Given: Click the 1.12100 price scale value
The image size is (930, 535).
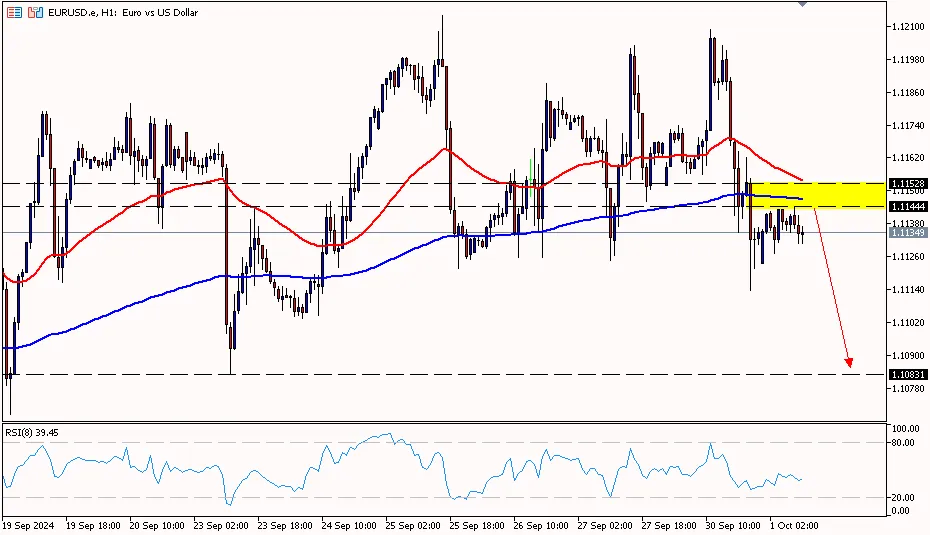Looking at the screenshot, I should pyautogui.click(x=908, y=27).
